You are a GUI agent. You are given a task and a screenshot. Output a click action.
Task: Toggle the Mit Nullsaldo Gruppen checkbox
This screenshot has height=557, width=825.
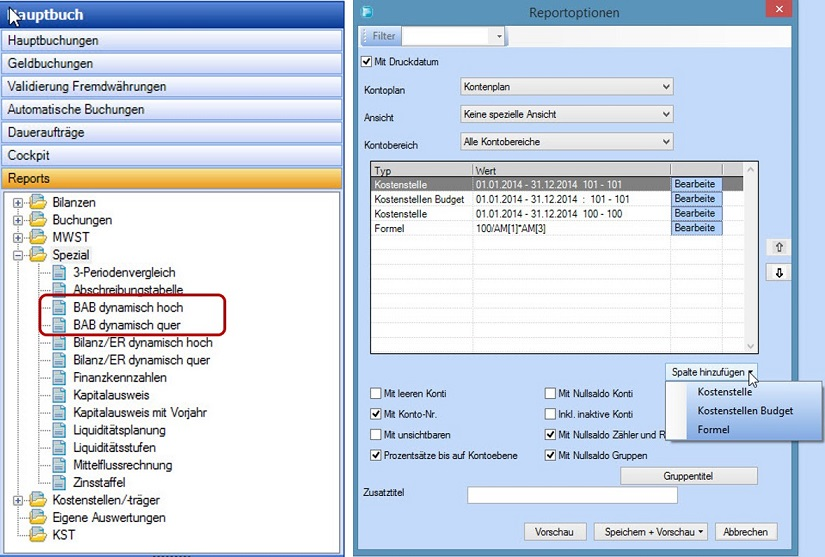(x=551, y=455)
